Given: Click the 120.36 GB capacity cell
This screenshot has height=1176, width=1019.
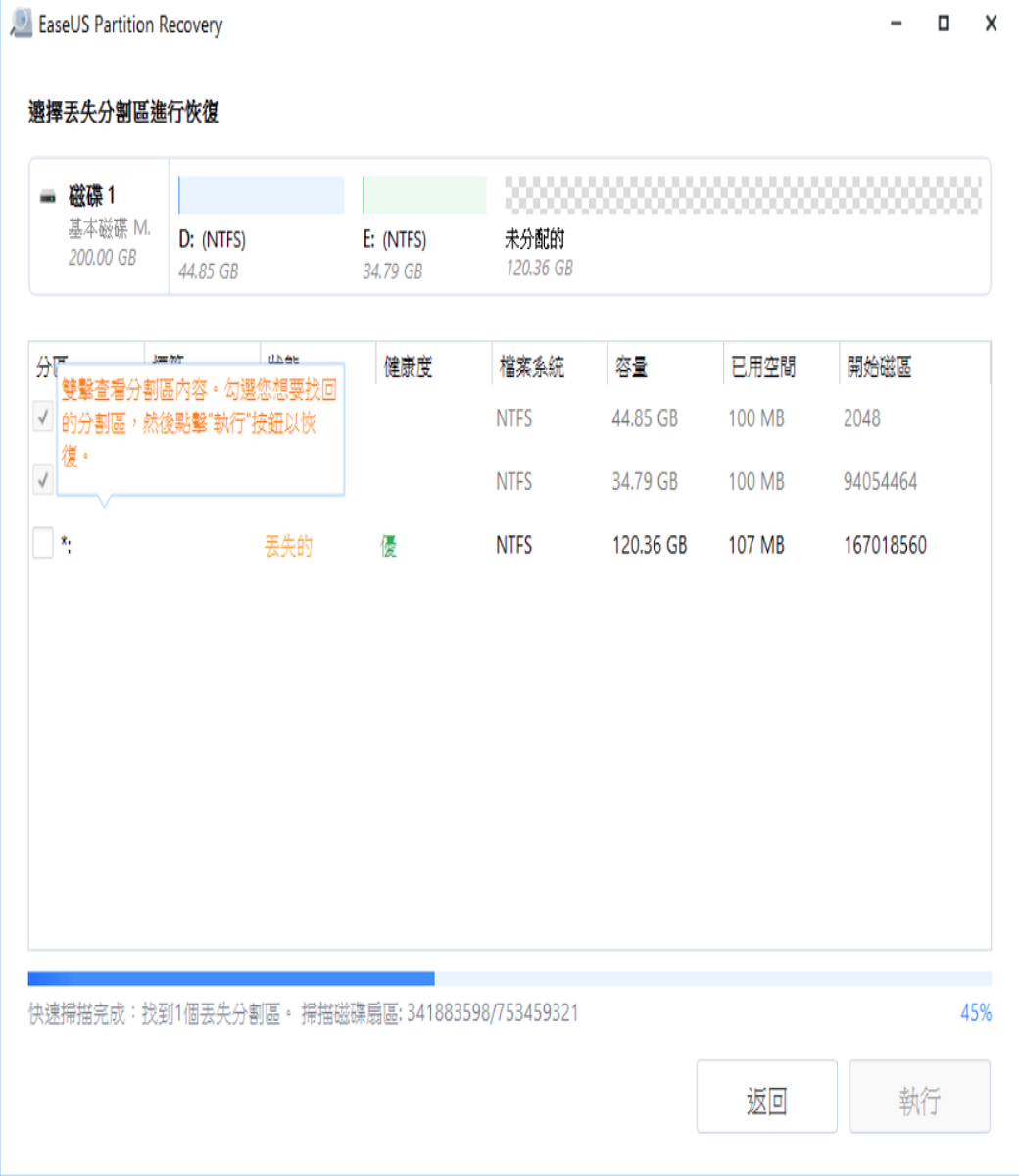Looking at the screenshot, I should pos(650,545).
